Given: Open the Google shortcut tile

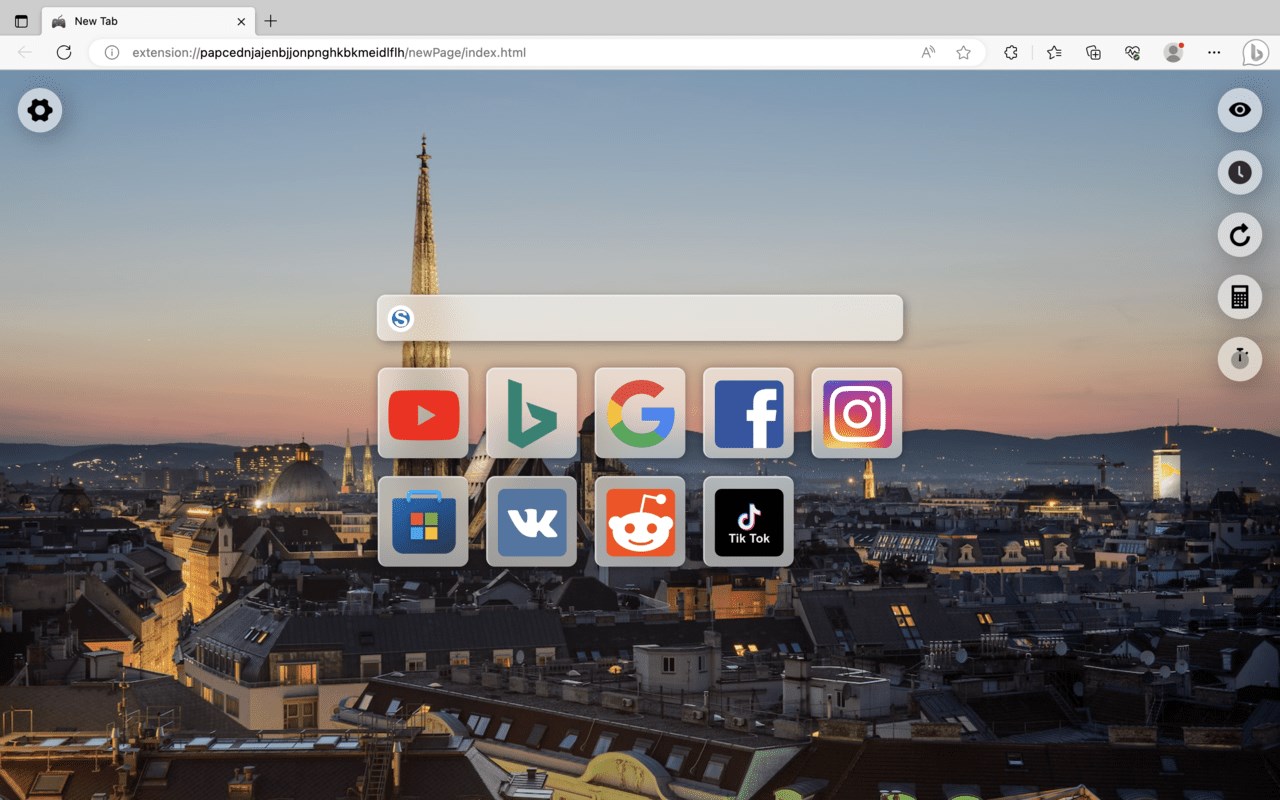Looking at the screenshot, I should 640,413.
